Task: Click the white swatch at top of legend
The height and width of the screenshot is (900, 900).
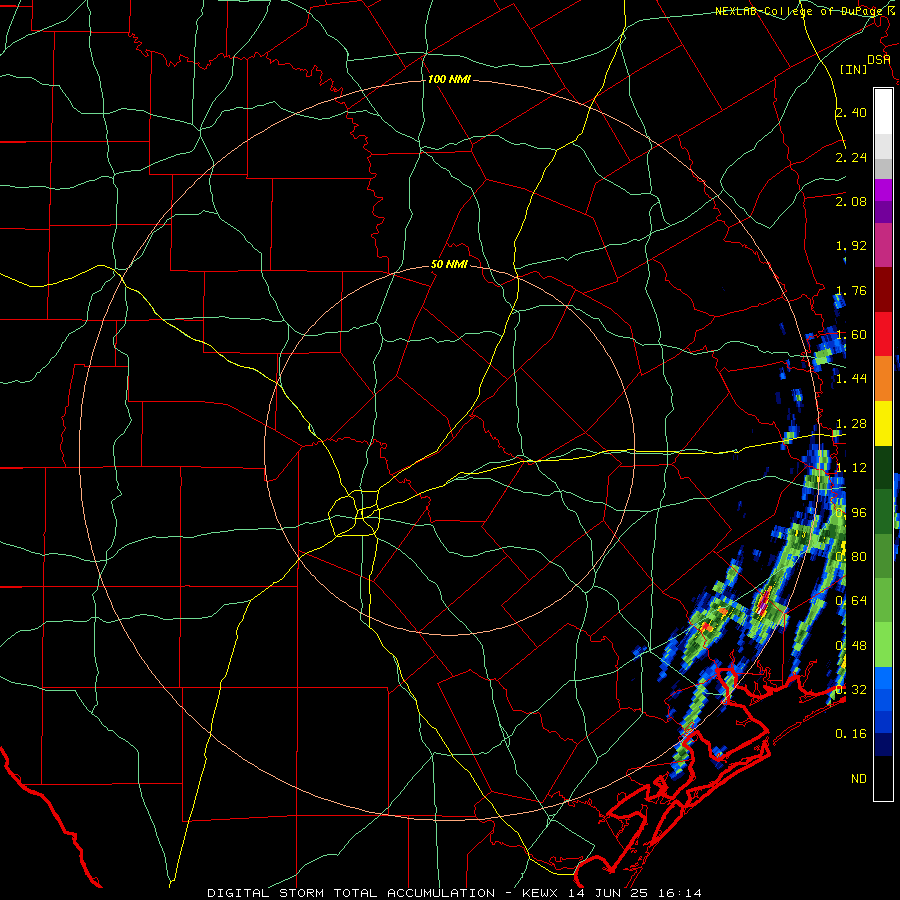Action: click(883, 112)
